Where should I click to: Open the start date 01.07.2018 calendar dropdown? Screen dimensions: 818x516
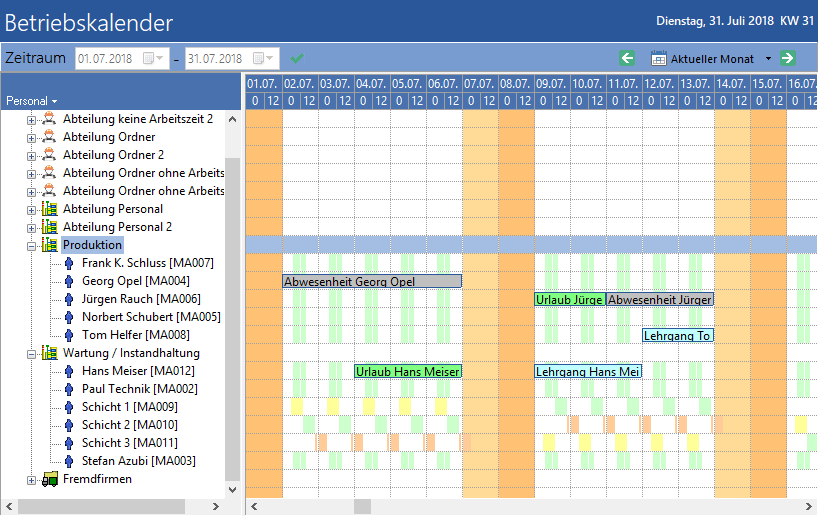pyautogui.click(x=154, y=58)
